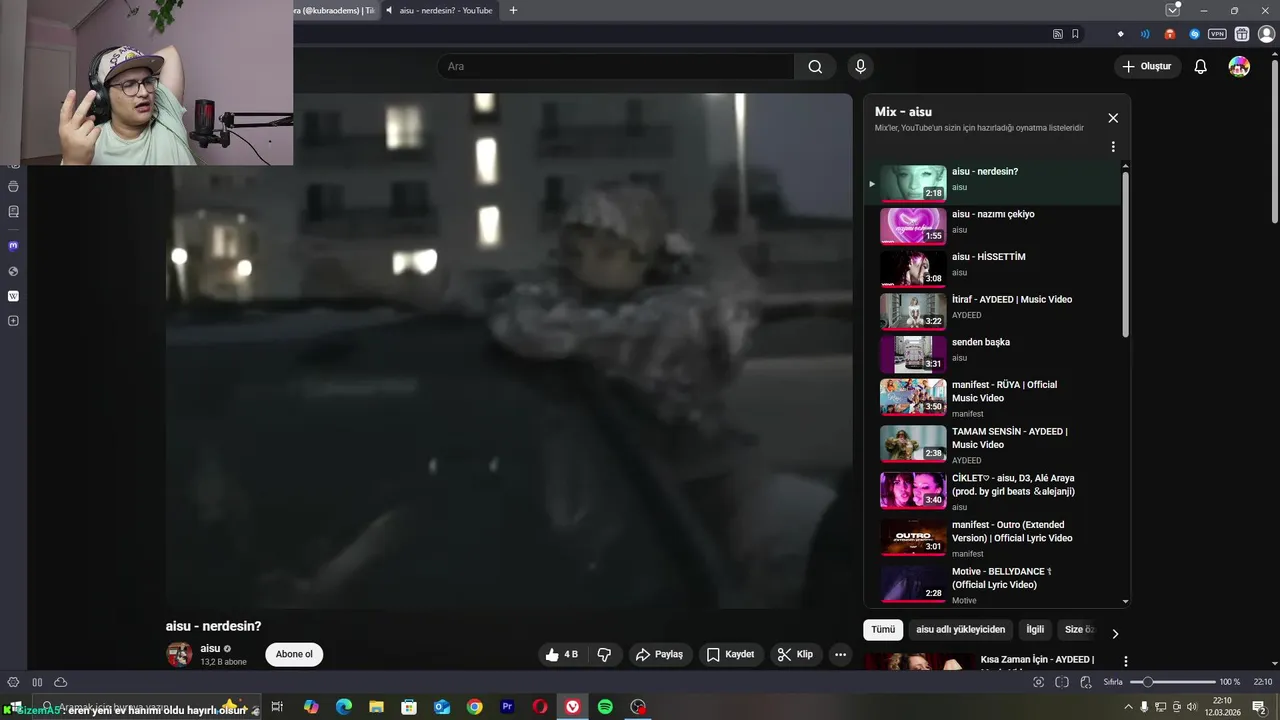This screenshot has height=720, width=1280.
Task: Open the tab list dropdown in title bar
Action: coord(1173,10)
